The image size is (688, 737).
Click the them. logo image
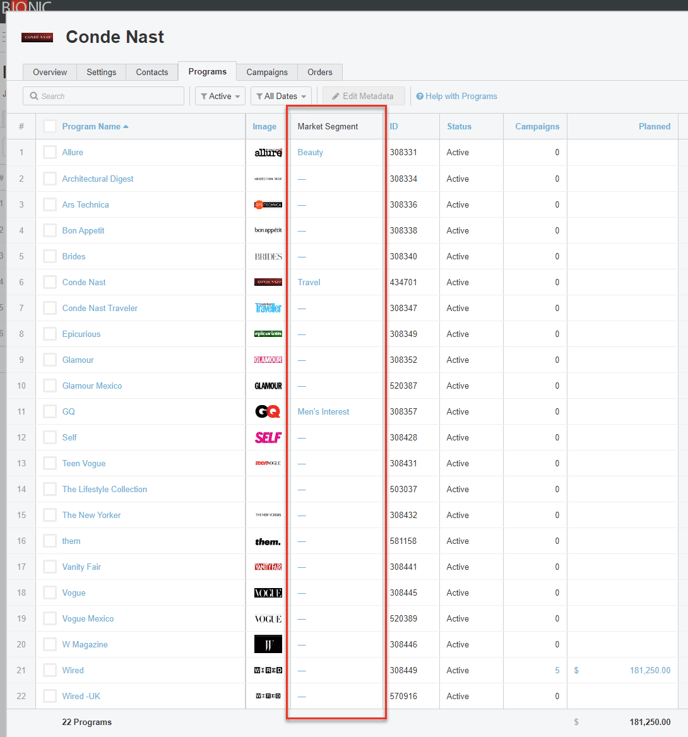click(x=268, y=542)
